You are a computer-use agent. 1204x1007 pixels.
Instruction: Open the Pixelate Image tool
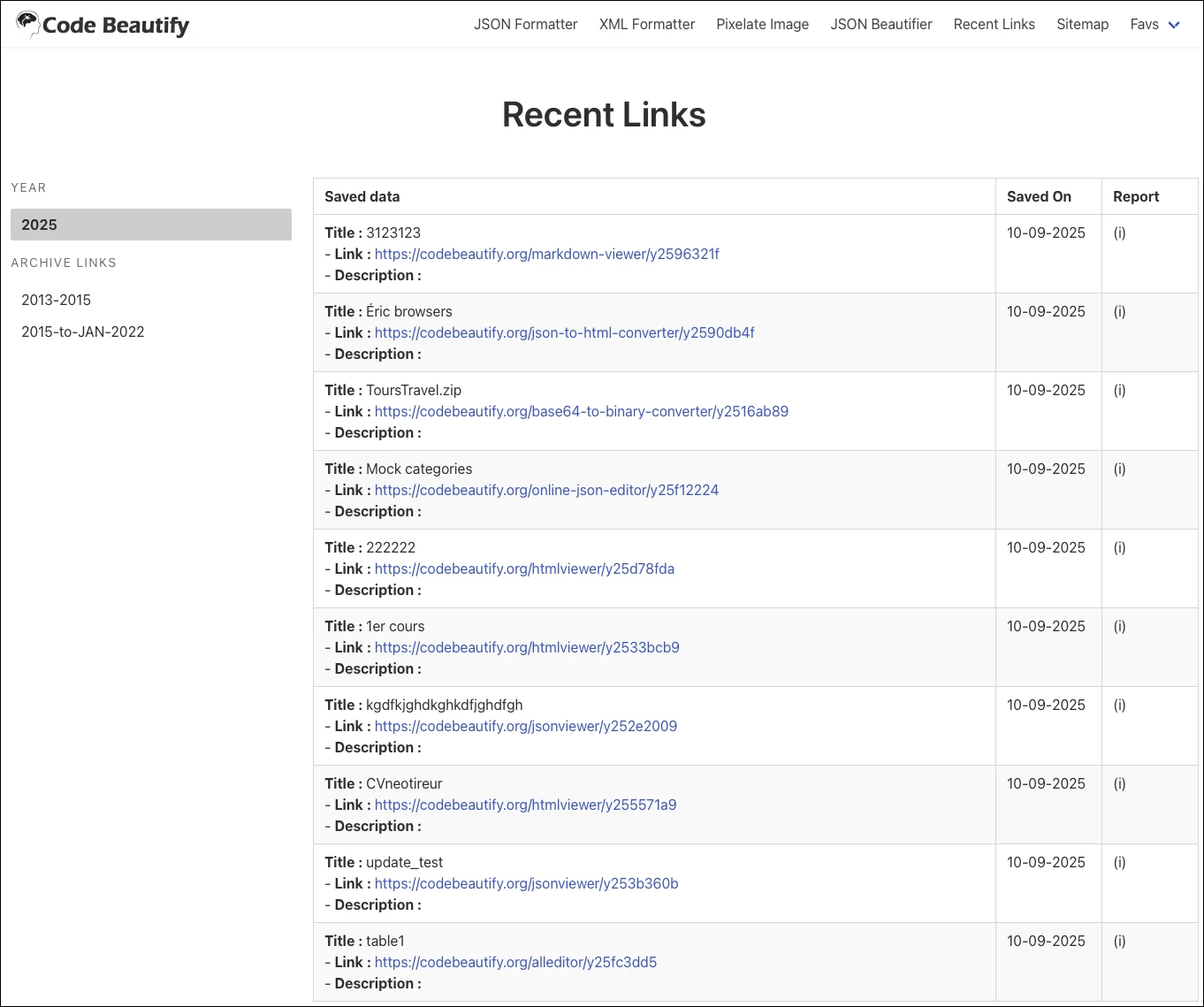click(x=762, y=25)
